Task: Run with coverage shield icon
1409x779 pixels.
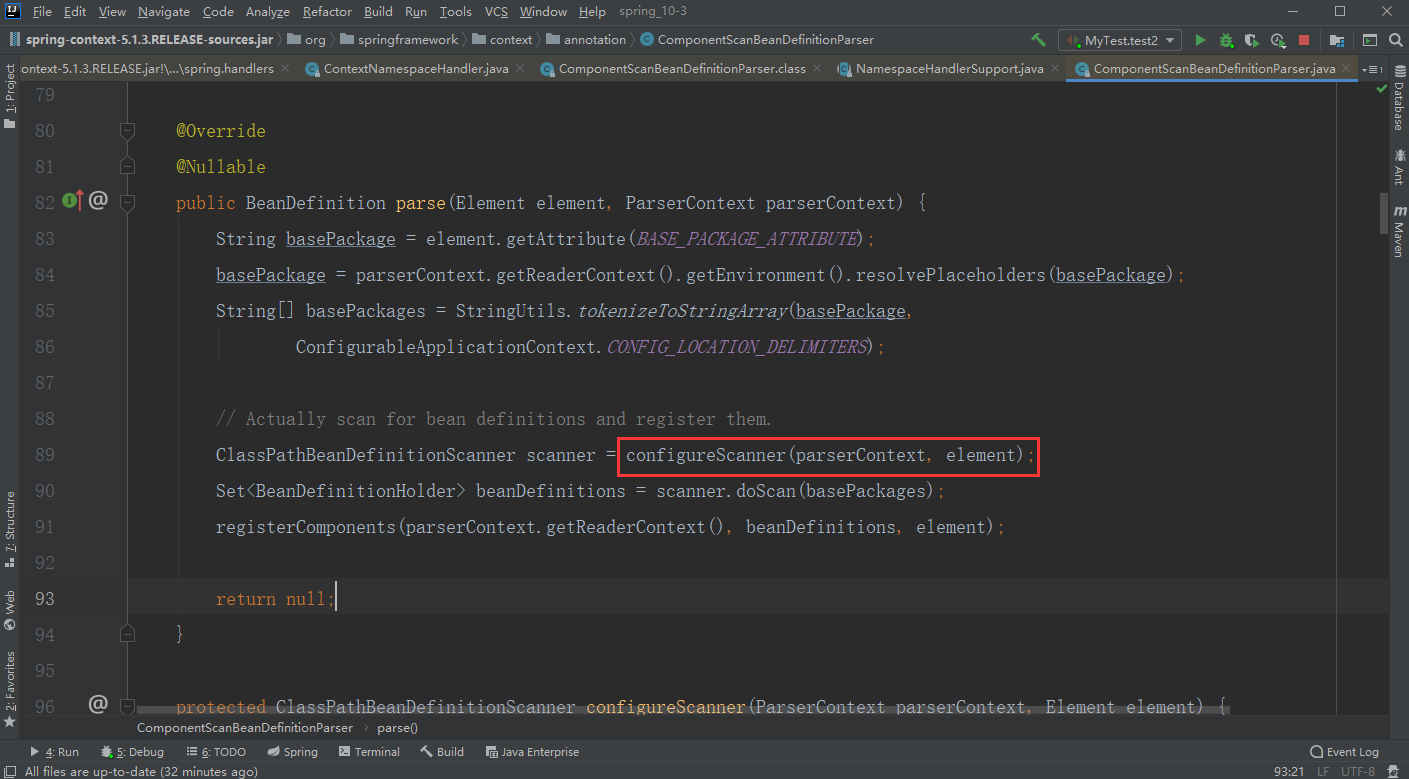Action: (1252, 40)
